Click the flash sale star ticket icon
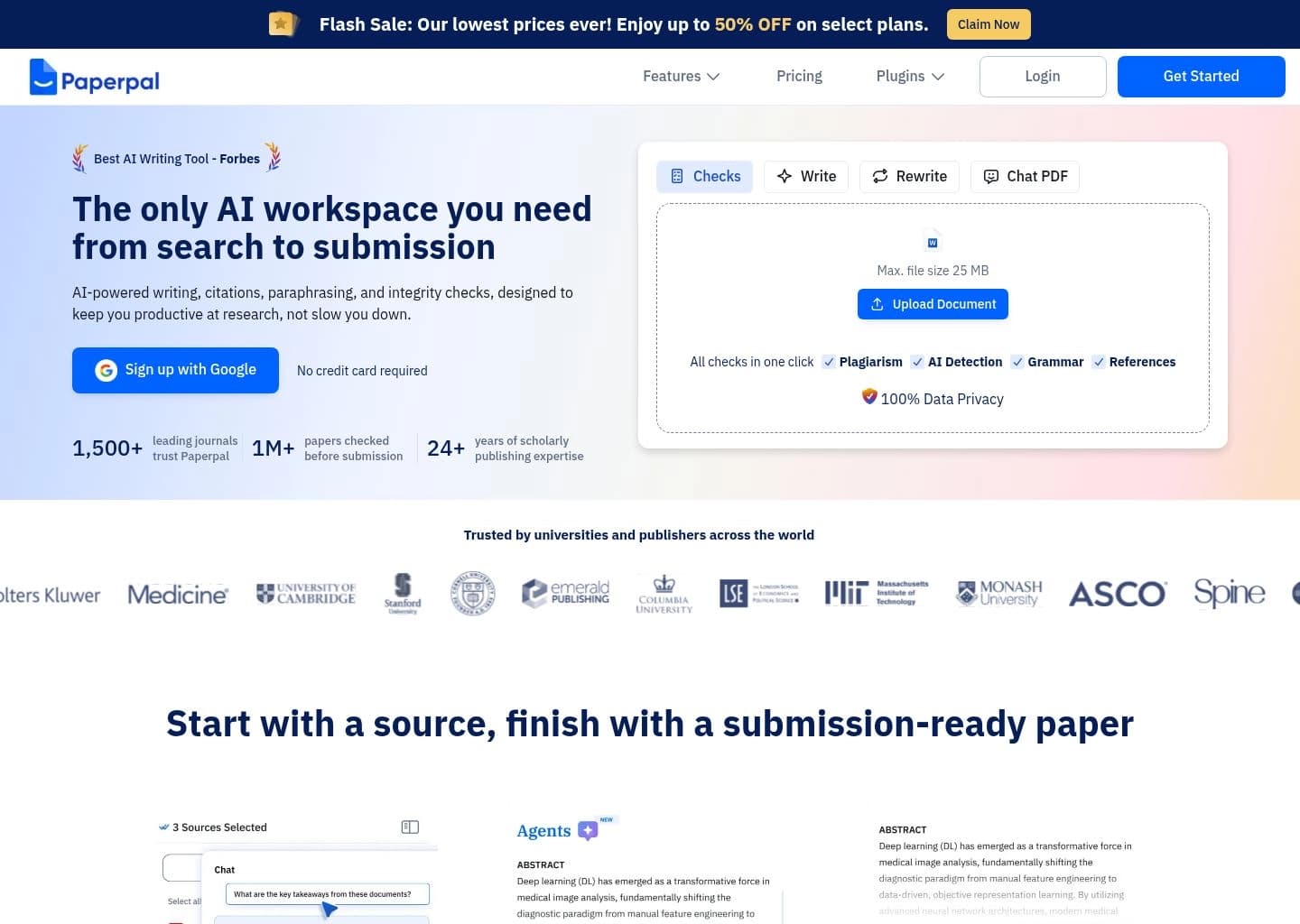The image size is (1300, 924). point(283,23)
